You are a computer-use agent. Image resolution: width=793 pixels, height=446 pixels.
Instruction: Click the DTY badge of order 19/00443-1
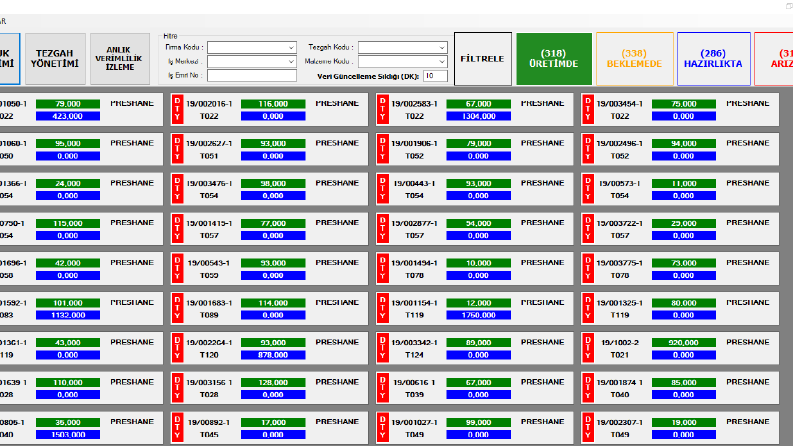(382, 189)
